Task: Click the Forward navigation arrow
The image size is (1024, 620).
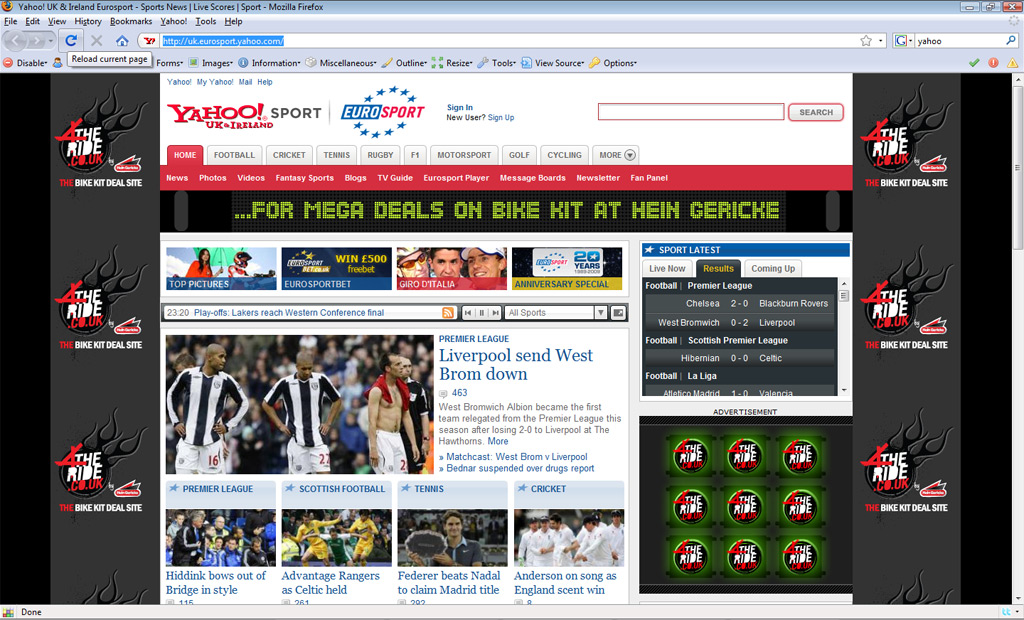Action: pyautogui.click(x=36, y=41)
